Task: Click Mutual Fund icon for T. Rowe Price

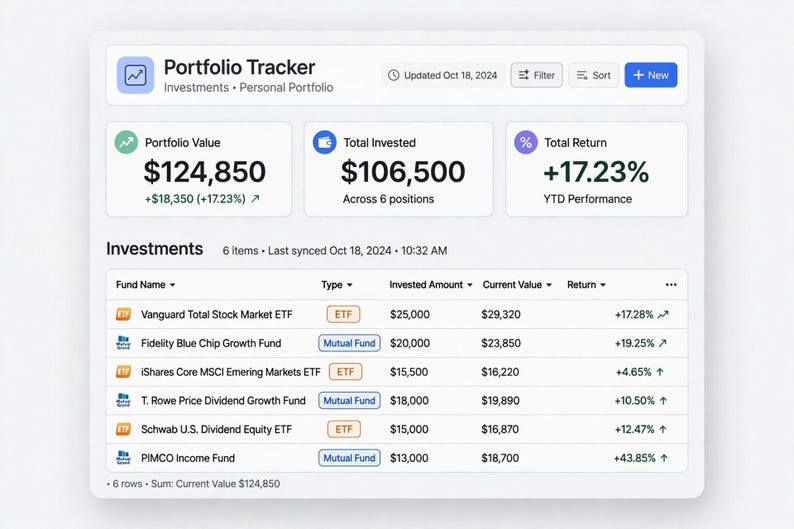Action: pos(123,400)
